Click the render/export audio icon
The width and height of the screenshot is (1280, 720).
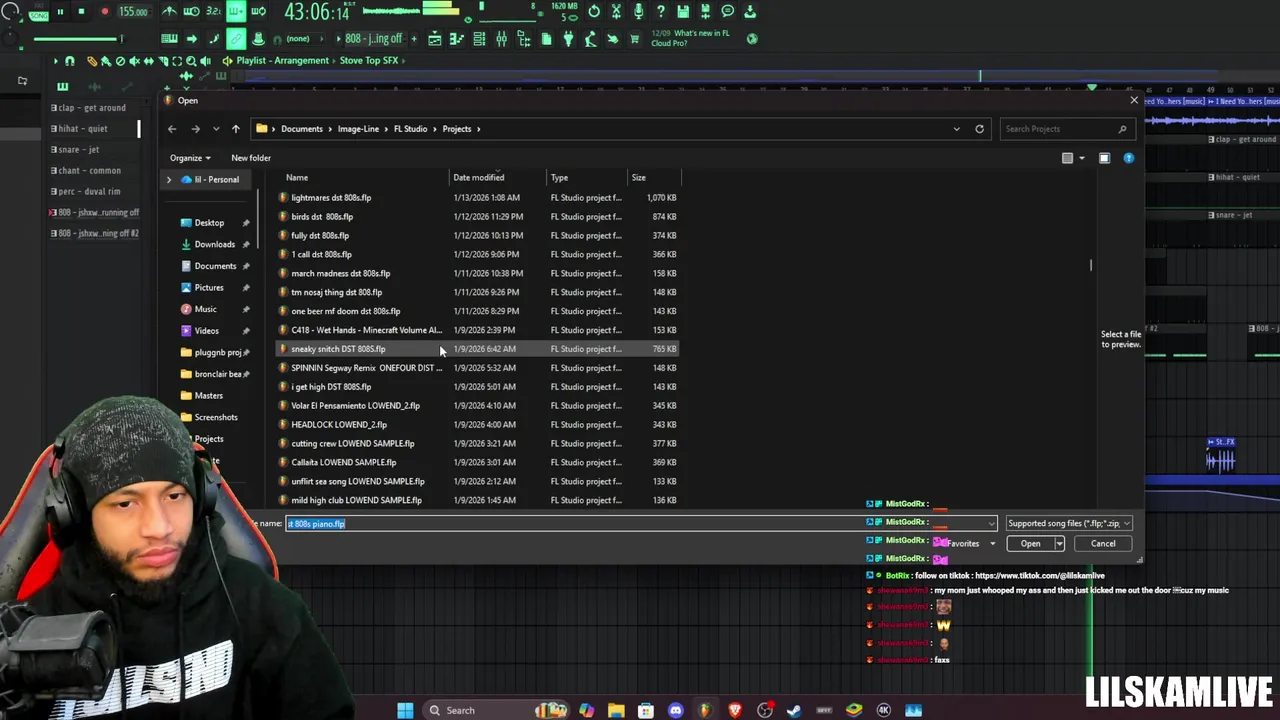tap(705, 12)
